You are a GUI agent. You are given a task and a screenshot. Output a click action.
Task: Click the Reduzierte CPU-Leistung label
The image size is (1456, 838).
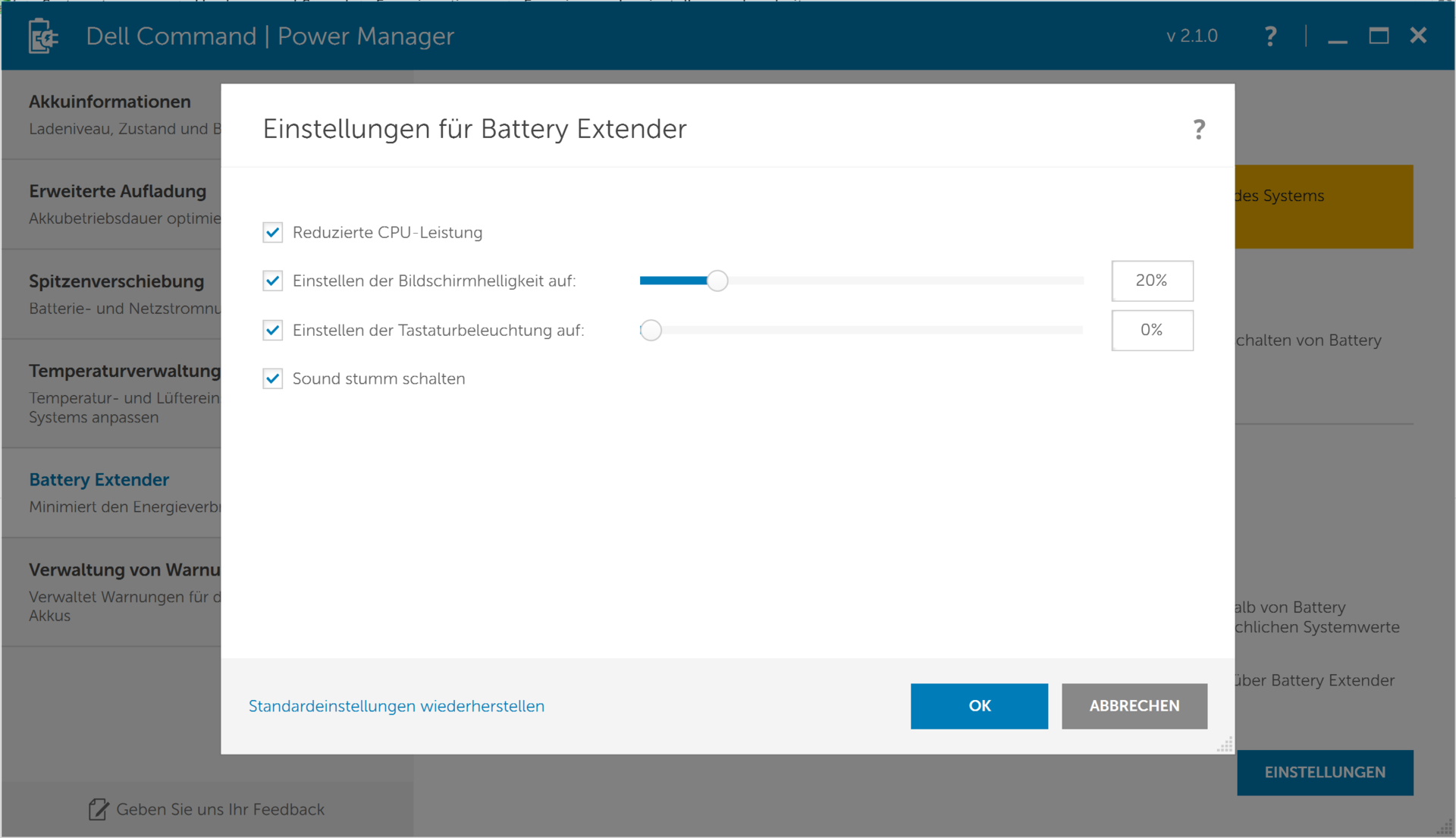point(388,232)
